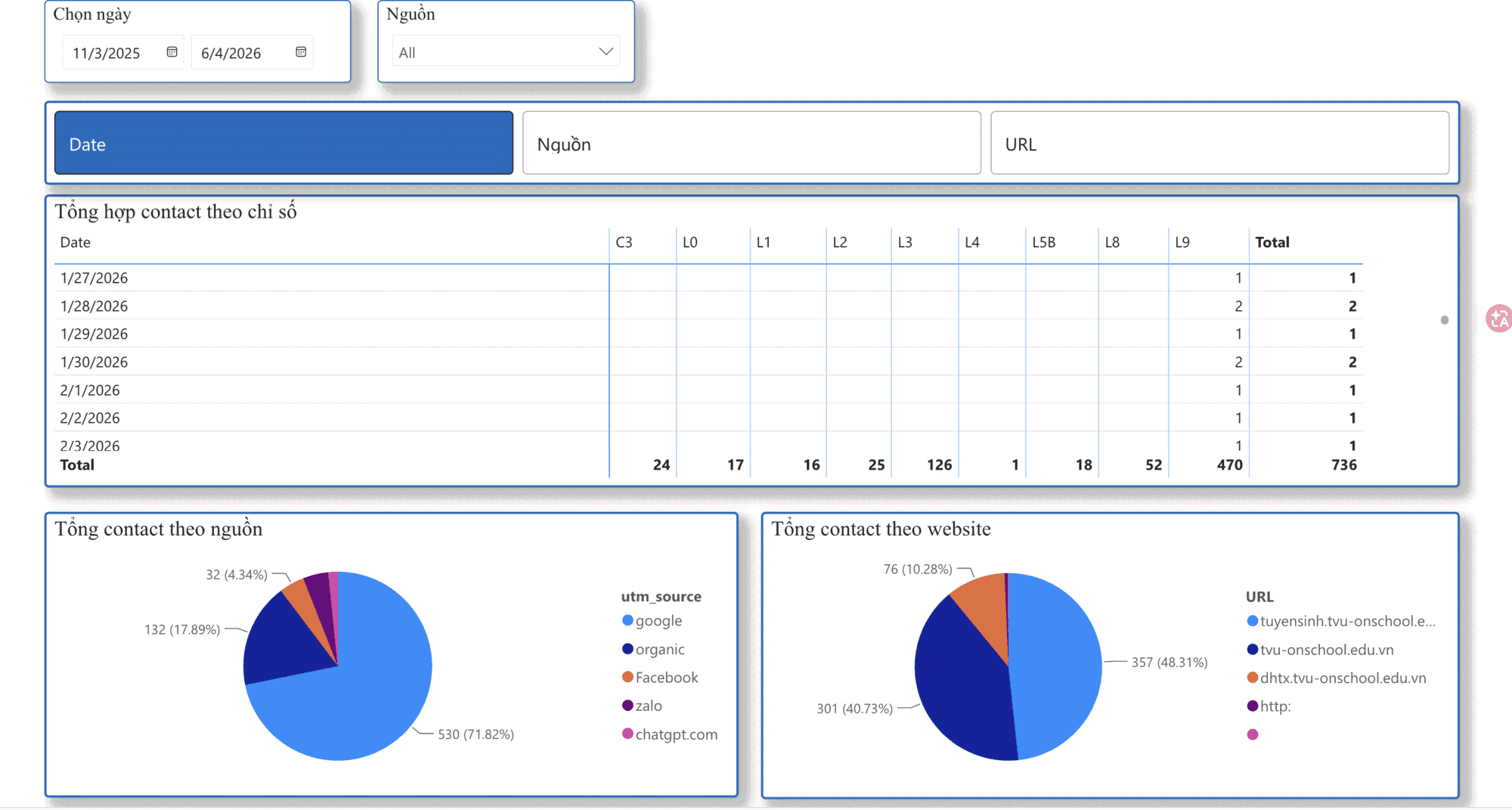Click the Date column header in table
Image resolution: width=1512 pixels, height=810 pixels.
click(x=76, y=243)
